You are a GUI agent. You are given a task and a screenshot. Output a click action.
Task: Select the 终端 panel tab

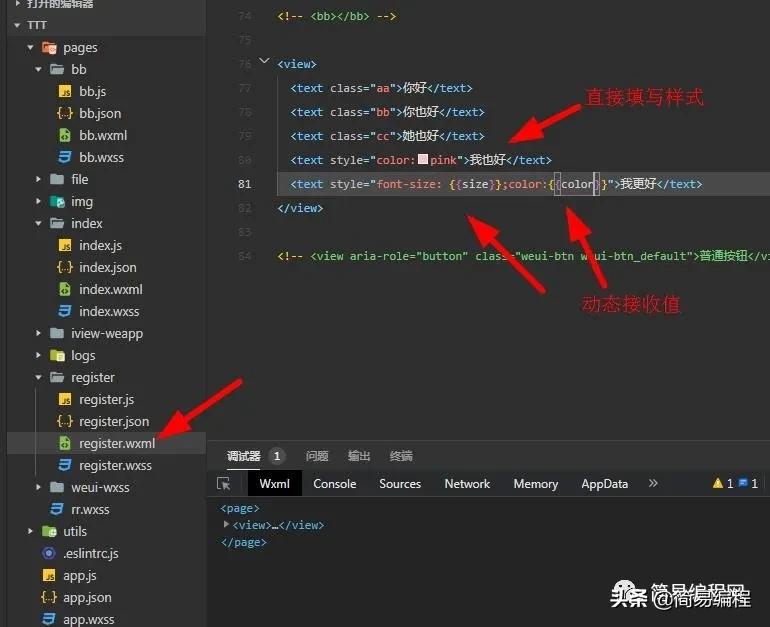click(401, 456)
